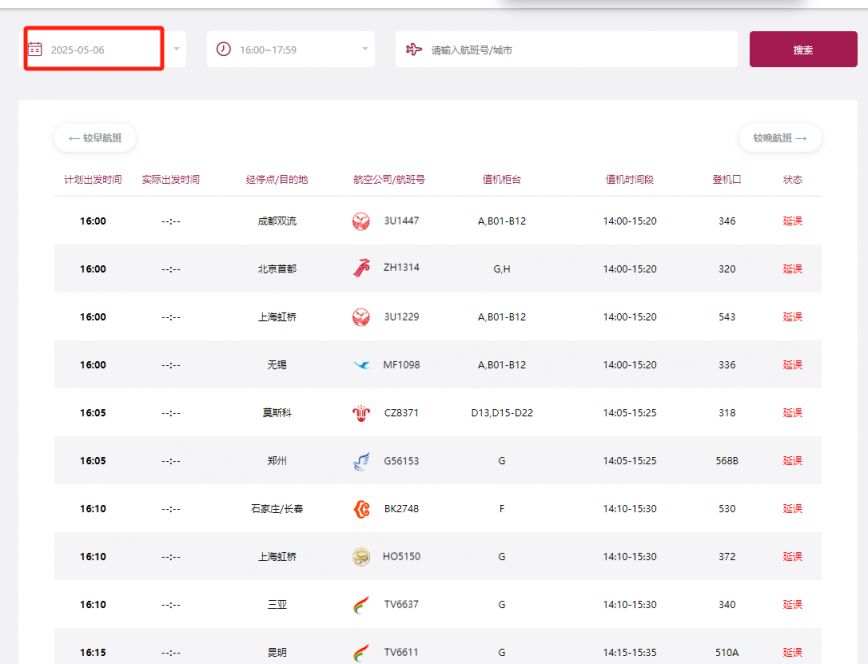Select flight number BK2748

coord(401,508)
